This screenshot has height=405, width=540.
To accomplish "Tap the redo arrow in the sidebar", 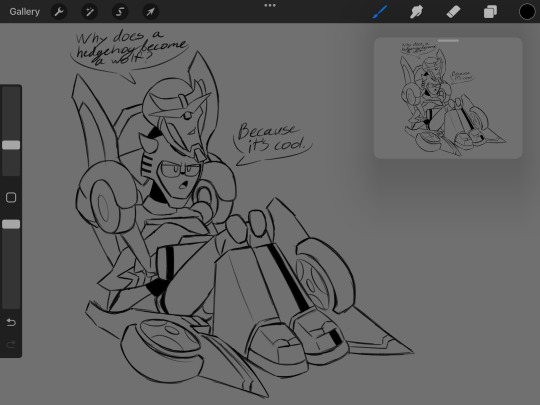I will point(11,344).
